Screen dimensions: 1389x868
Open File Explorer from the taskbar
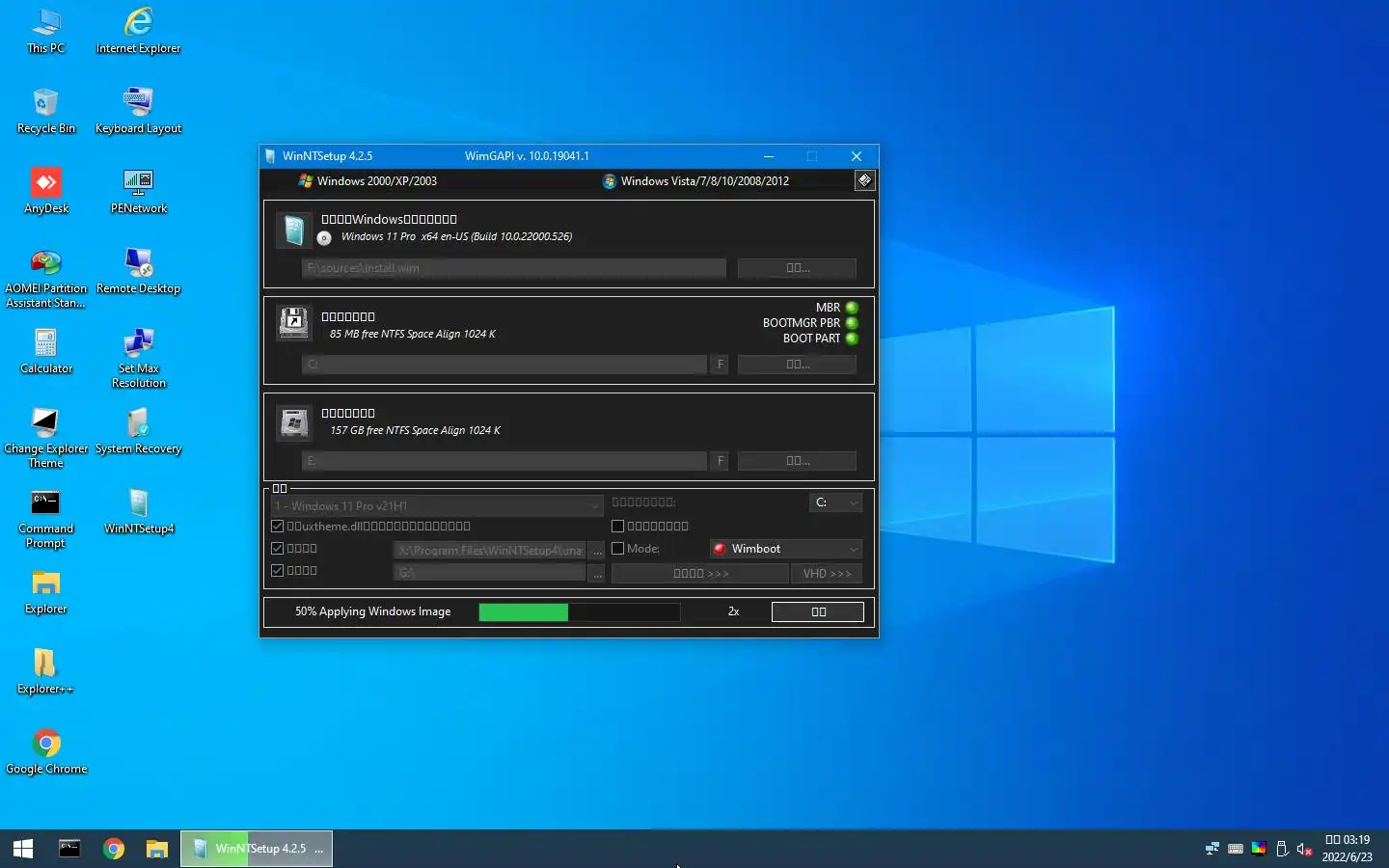157,849
